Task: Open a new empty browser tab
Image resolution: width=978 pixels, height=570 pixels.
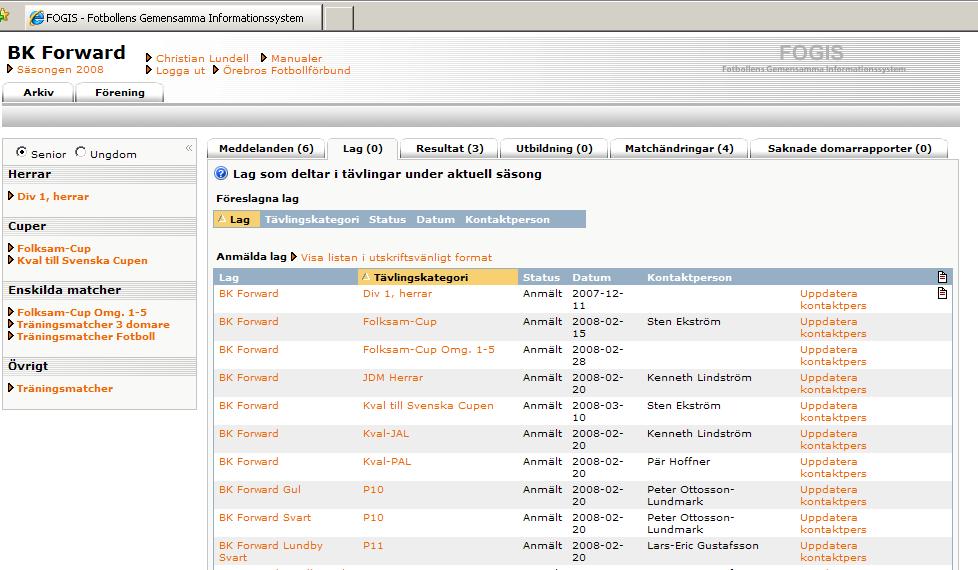Action: [339, 17]
